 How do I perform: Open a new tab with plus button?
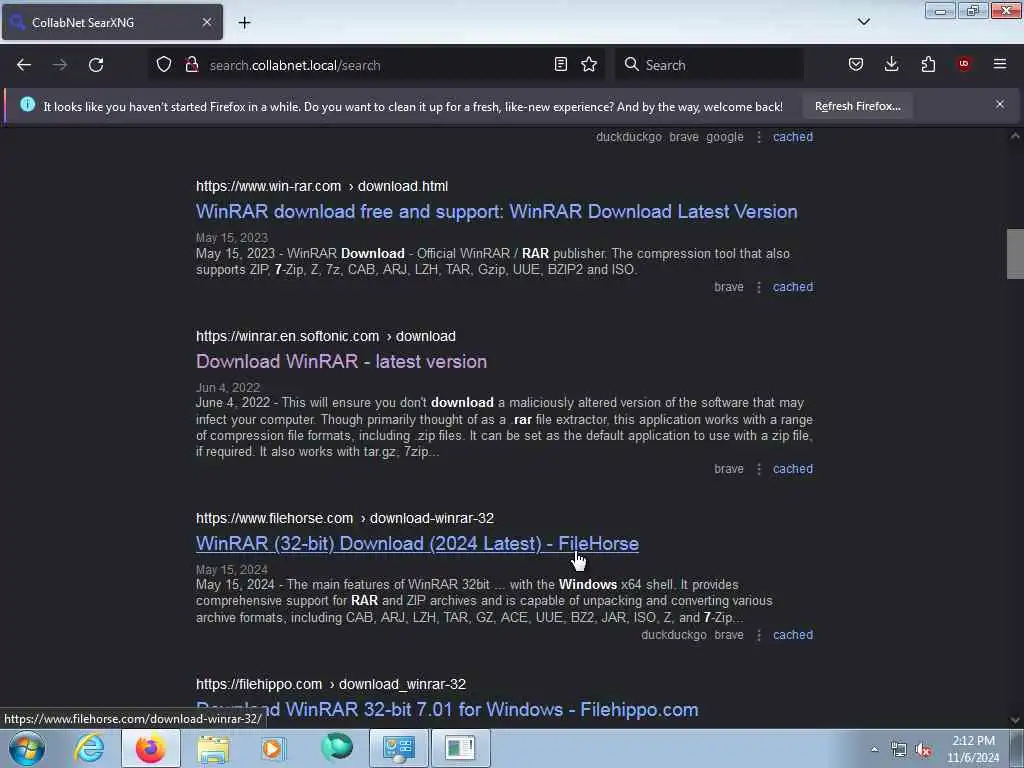[244, 22]
